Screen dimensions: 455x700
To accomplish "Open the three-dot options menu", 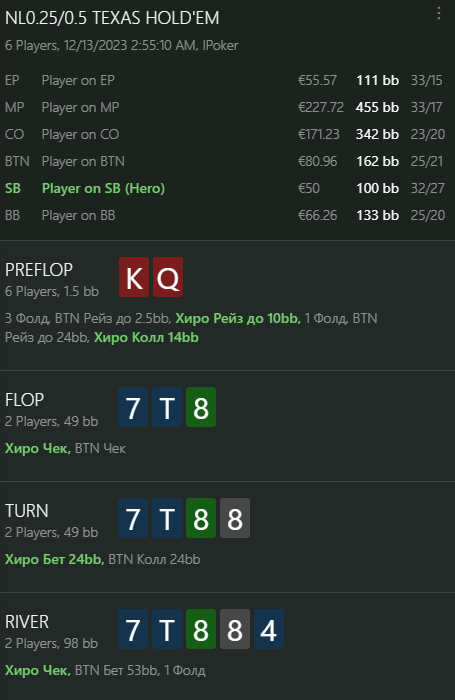I will 439,14.
